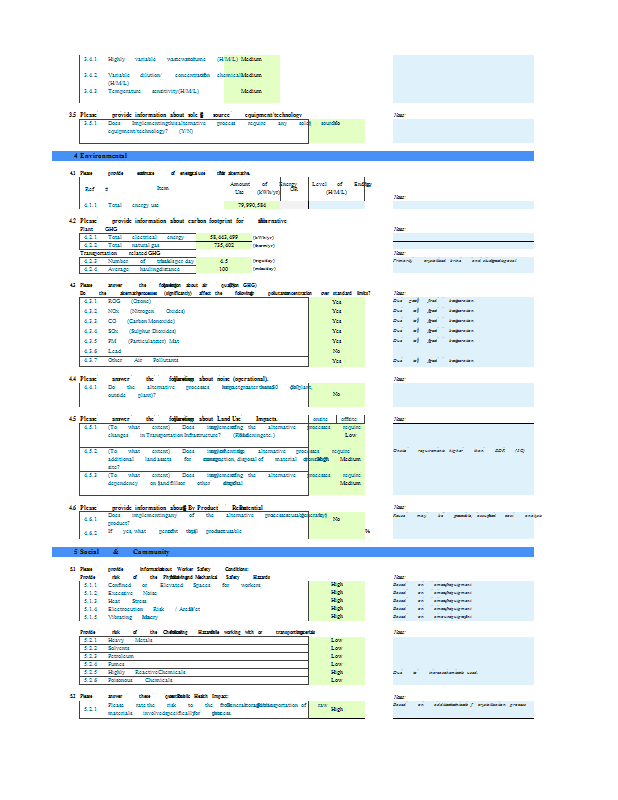Select the Temperature sensitivity Medium rating cell
This screenshot has width=618, height=800.
tap(251, 91)
